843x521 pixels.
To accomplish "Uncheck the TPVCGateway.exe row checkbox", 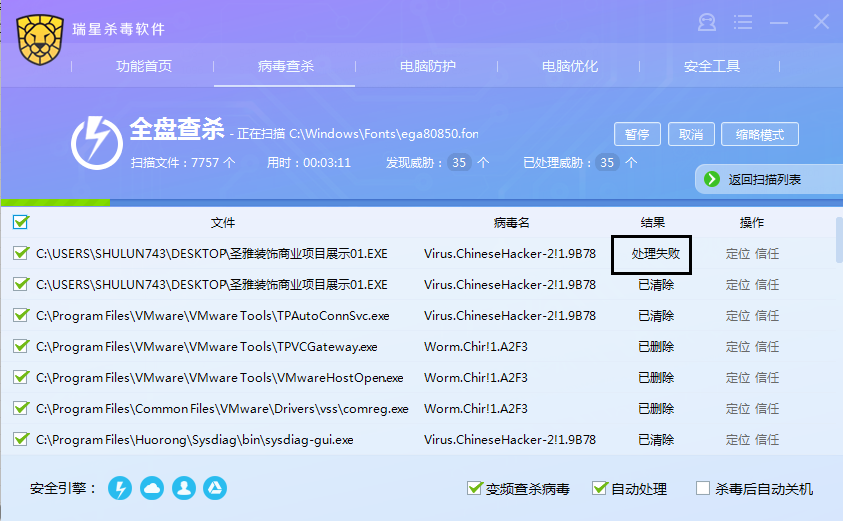I will 21,346.
